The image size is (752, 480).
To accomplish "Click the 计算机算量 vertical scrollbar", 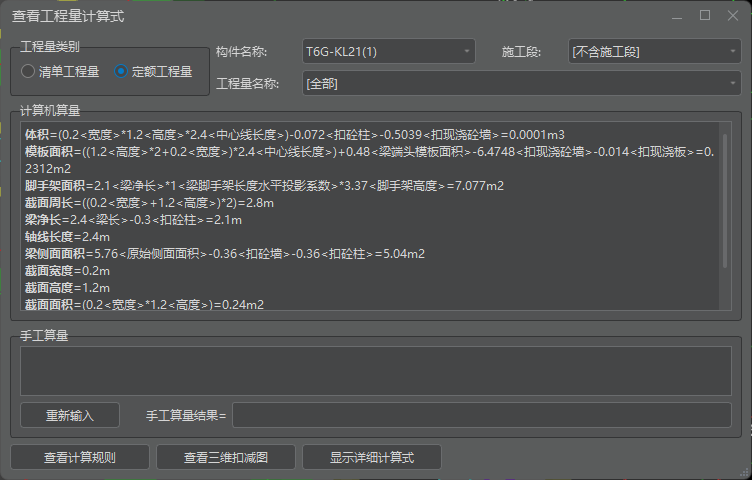I will point(725,201).
